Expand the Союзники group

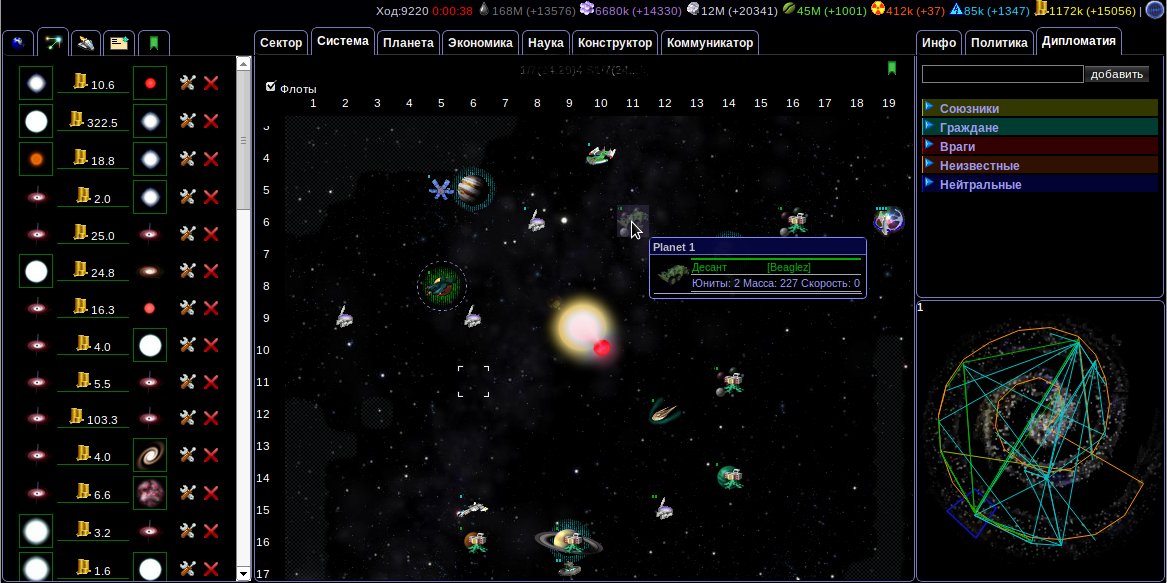click(x=928, y=108)
